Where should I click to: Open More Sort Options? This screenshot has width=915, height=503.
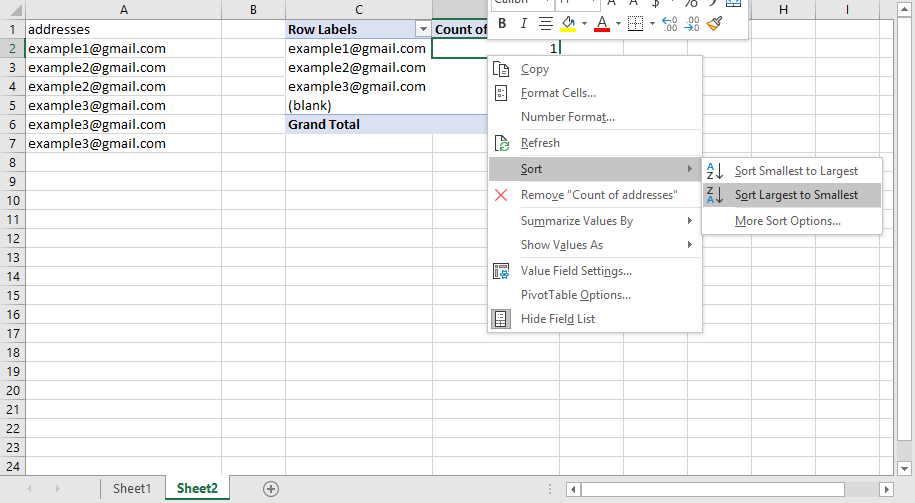point(792,221)
